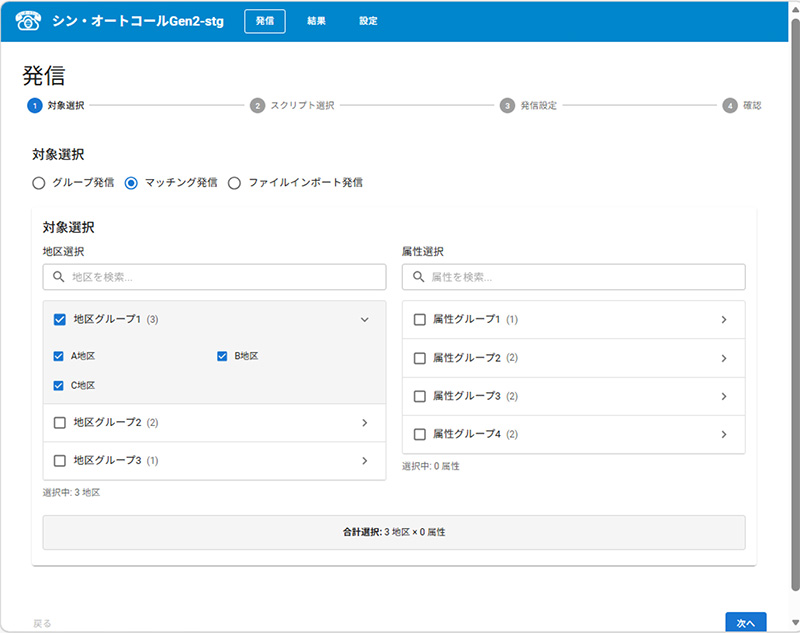
Task: Check the 属性グループ2 checkbox
Action: click(x=419, y=358)
